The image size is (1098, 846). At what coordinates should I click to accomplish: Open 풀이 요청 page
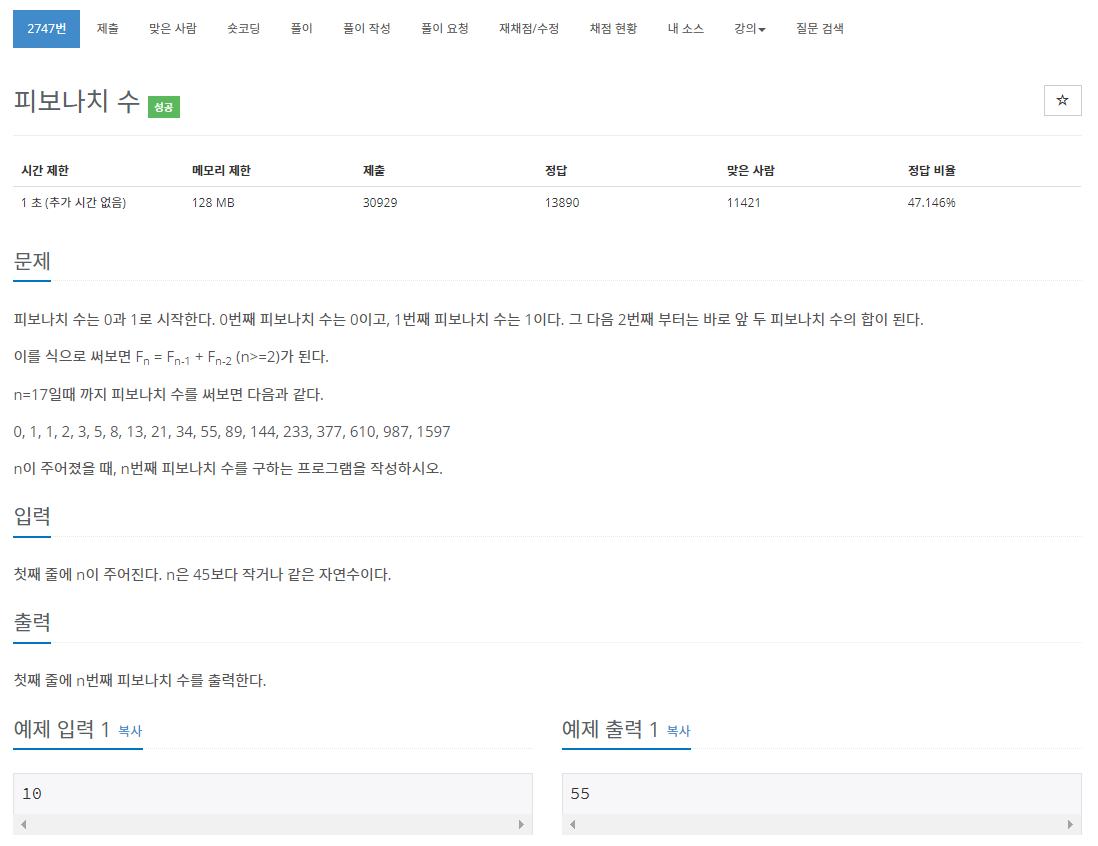tap(444, 29)
